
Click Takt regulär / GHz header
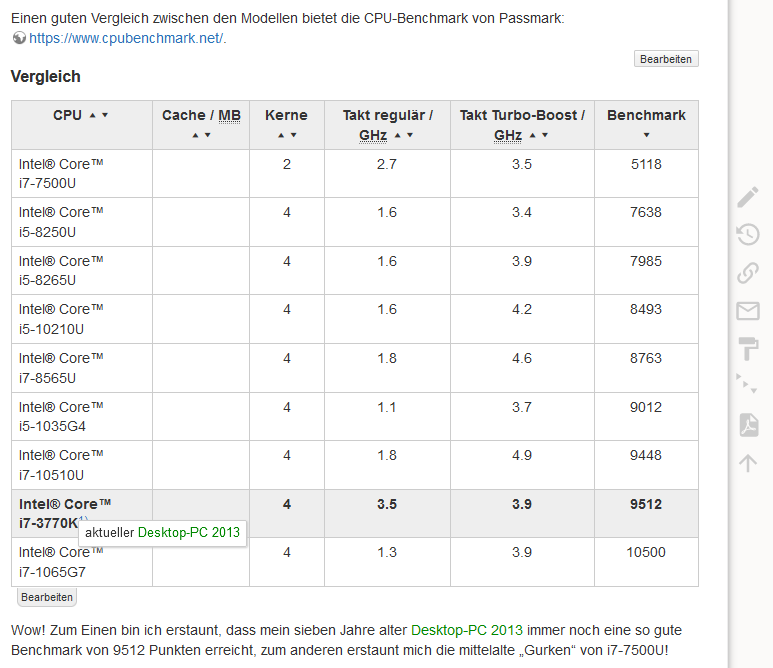pyautogui.click(x=387, y=125)
